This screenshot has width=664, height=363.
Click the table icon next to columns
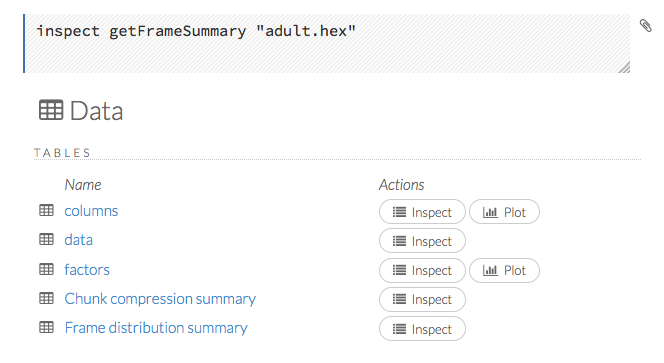click(47, 210)
